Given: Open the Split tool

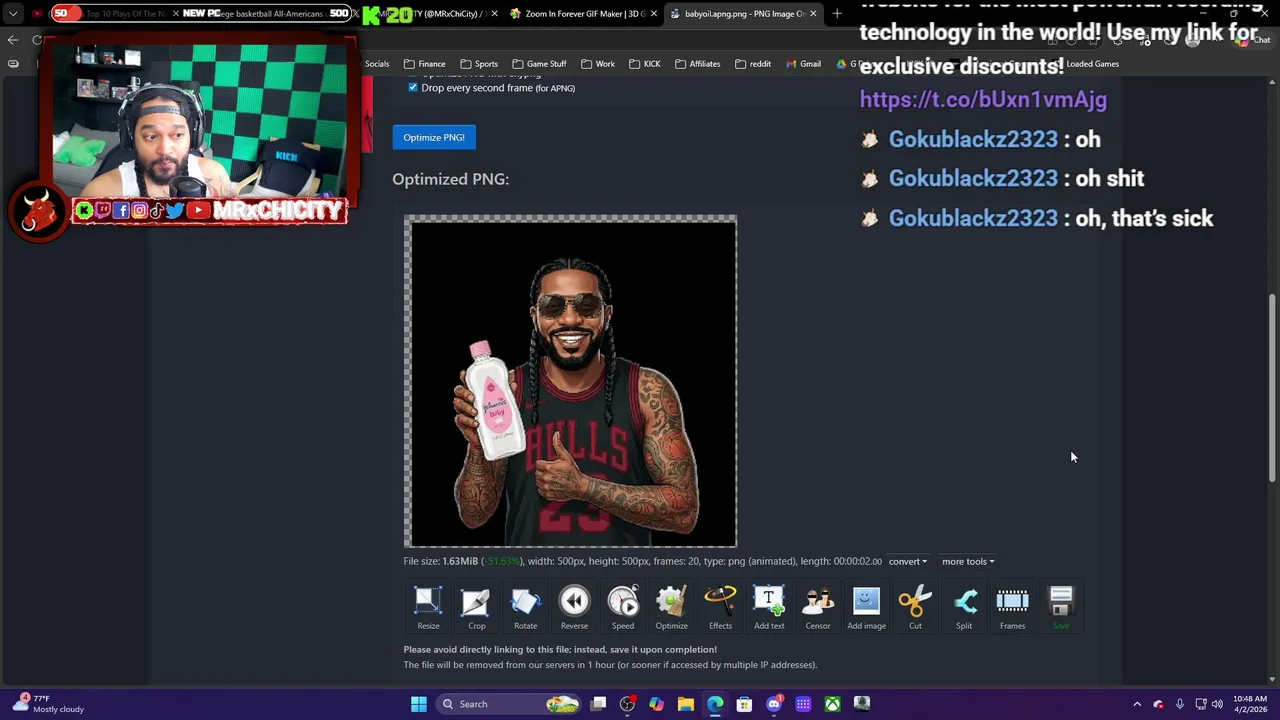Looking at the screenshot, I should 964,608.
